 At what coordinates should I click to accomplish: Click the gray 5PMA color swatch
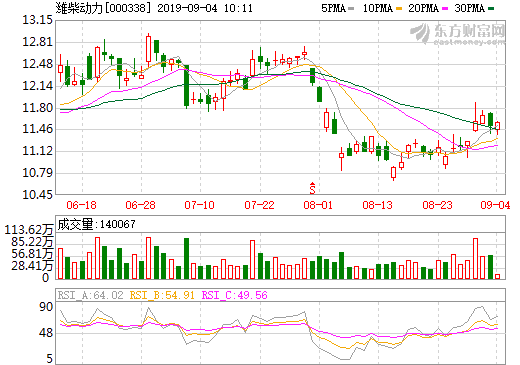pos(351,9)
